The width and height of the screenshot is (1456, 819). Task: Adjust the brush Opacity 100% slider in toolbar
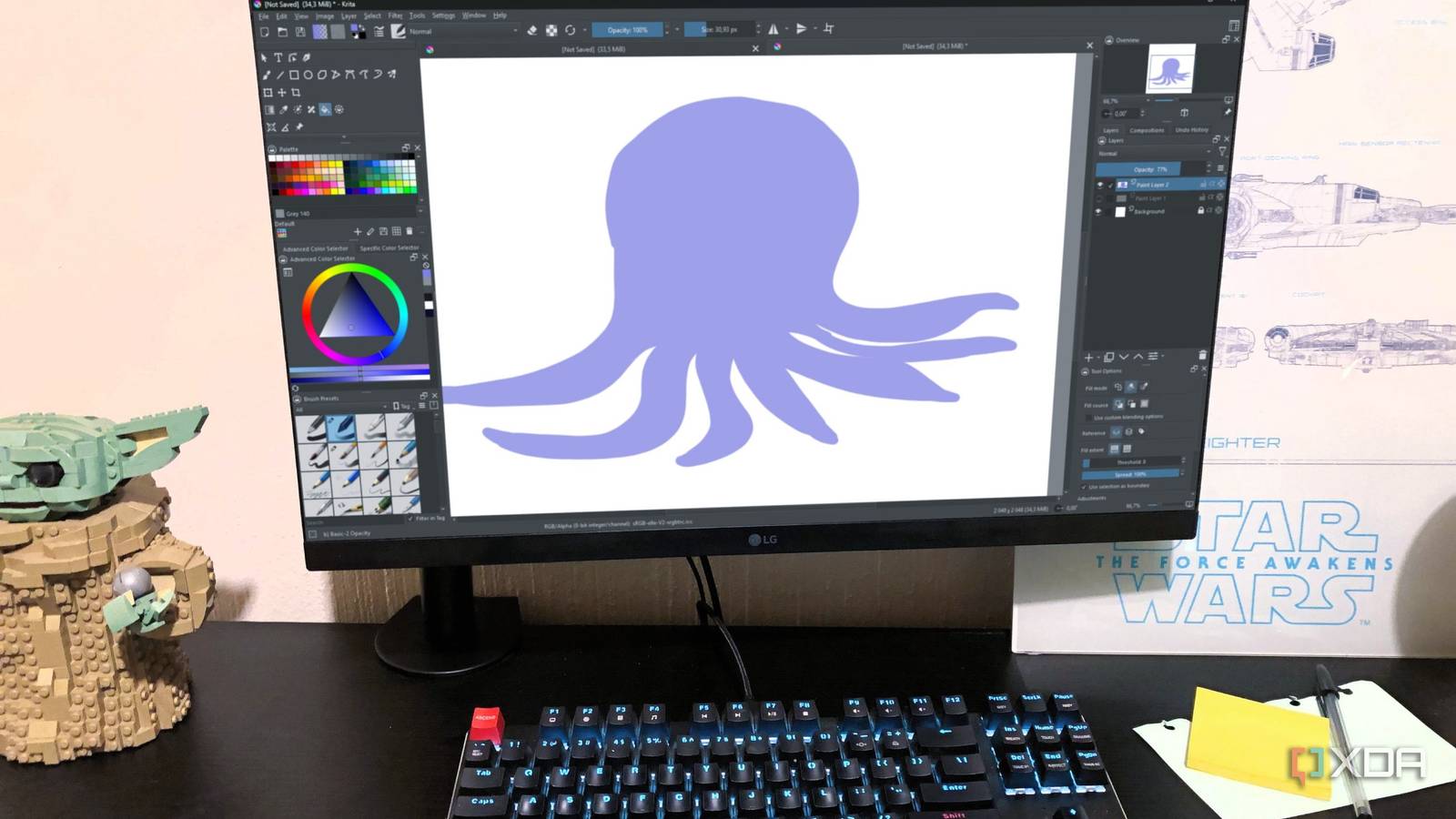click(628, 30)
